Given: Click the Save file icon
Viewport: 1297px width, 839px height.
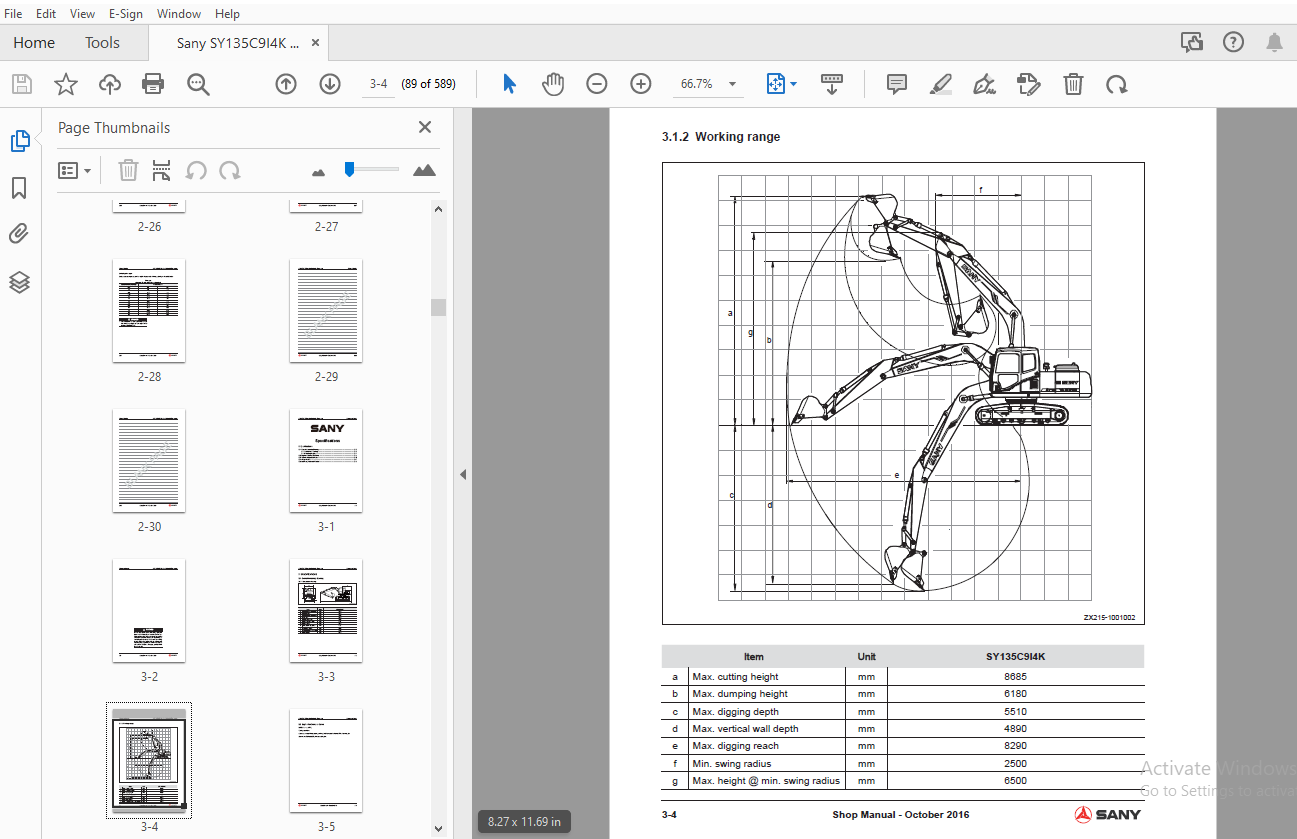Looking at the screenshot, I should point(22,84).
